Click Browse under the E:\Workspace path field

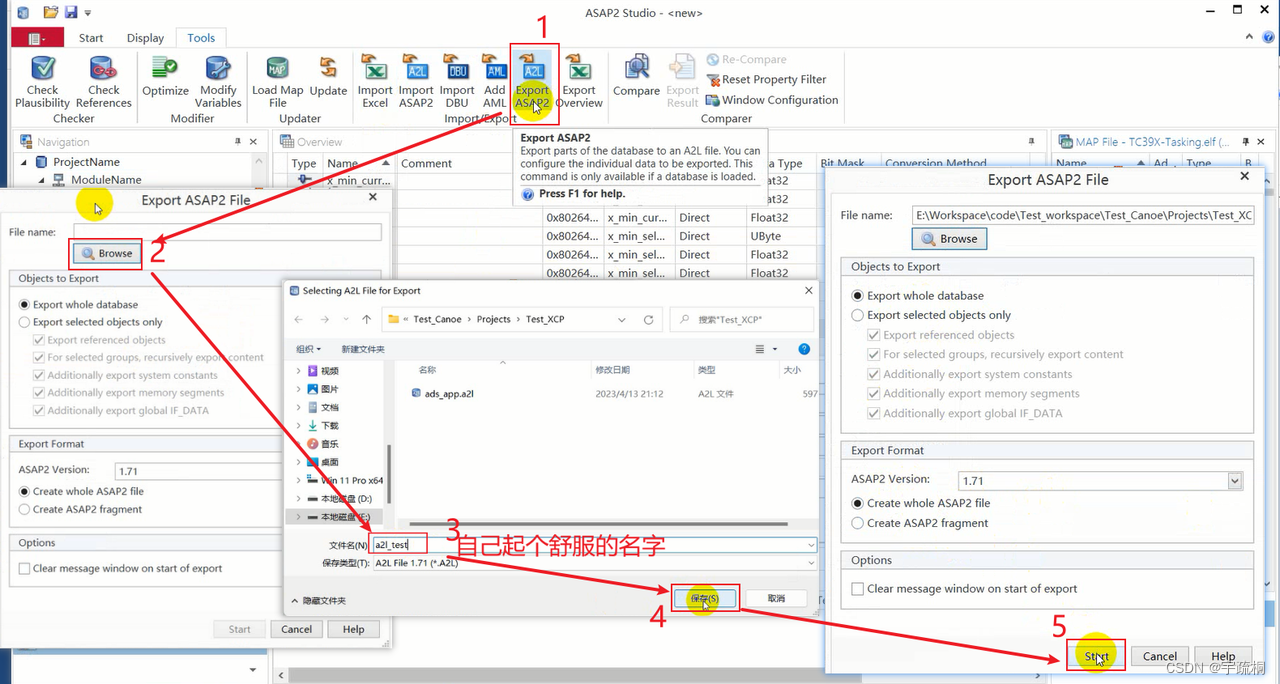click(949, 239)
